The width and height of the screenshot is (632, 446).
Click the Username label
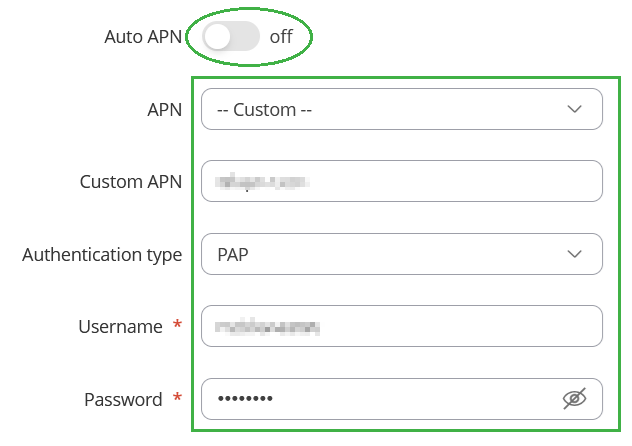tap(120, 326)
